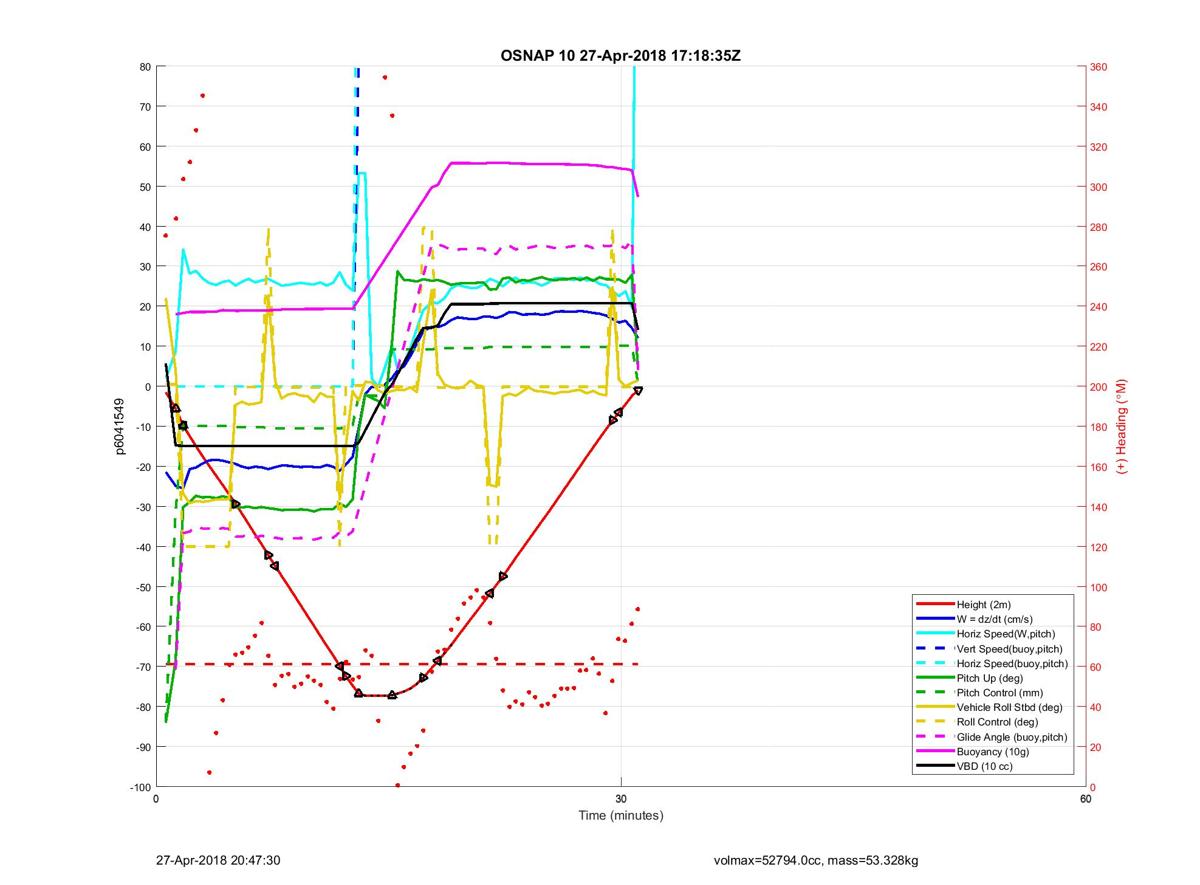Image resolution: width=1200 pixels, height=885 pixels.
Task: Click legend label "Glide Angle (buoy,pitch)"
Action: click(x=1012, y=737)
